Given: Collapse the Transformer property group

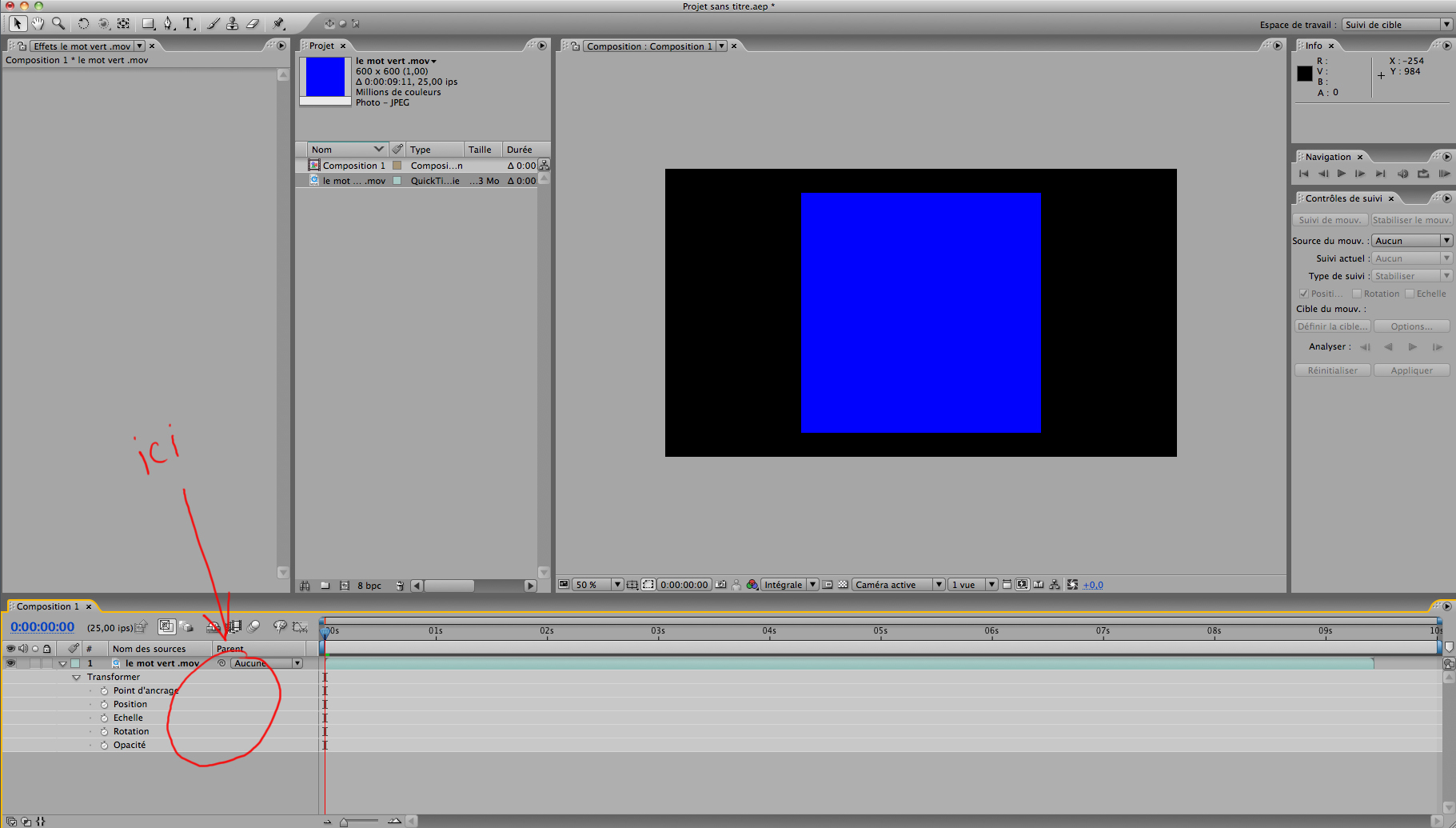Looking at the screenshot, I should pyautogui.click(x=77, y=678).
